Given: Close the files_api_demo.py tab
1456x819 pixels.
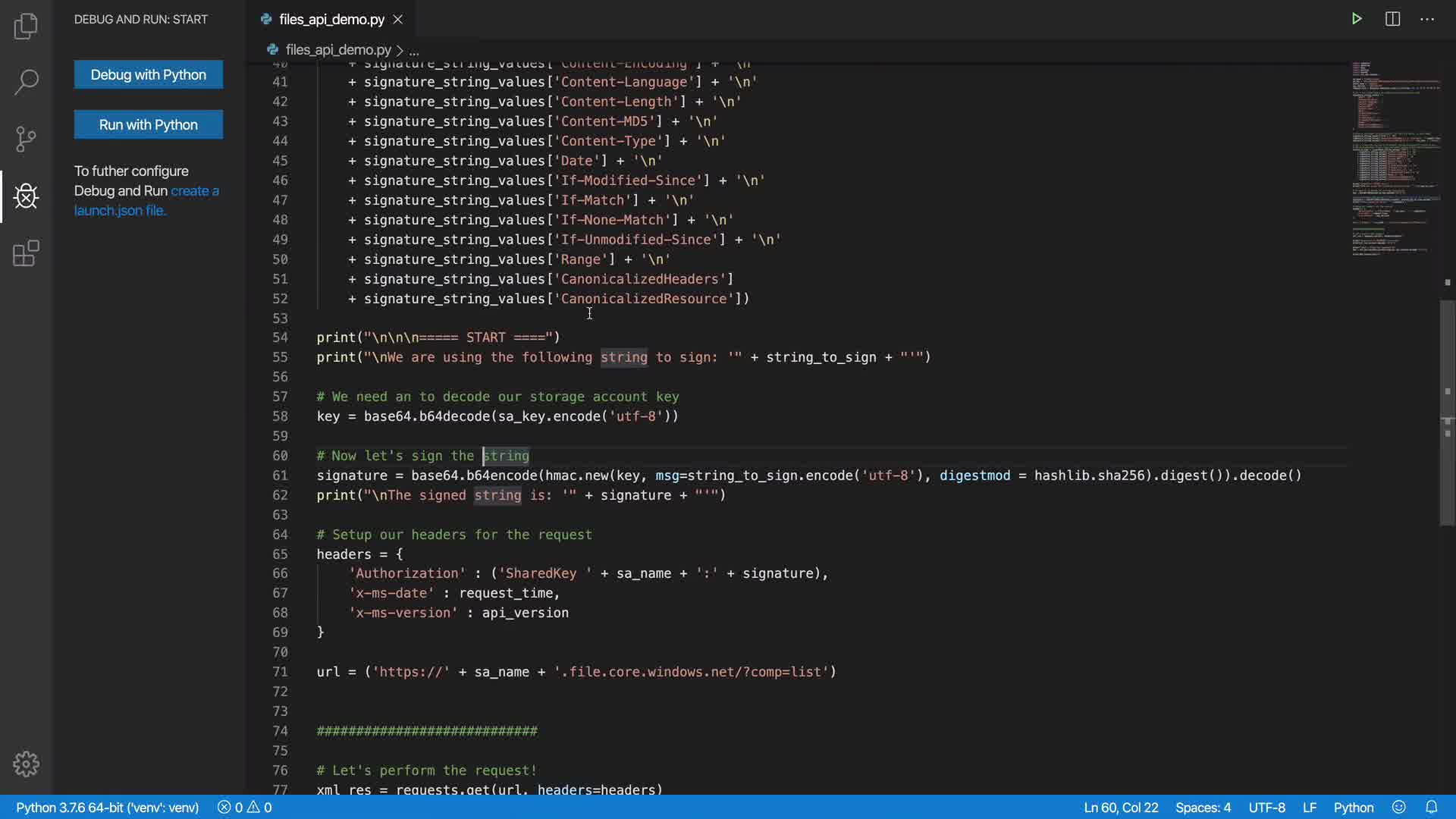Looking at the screenshot, I should [x=398, y=20].
